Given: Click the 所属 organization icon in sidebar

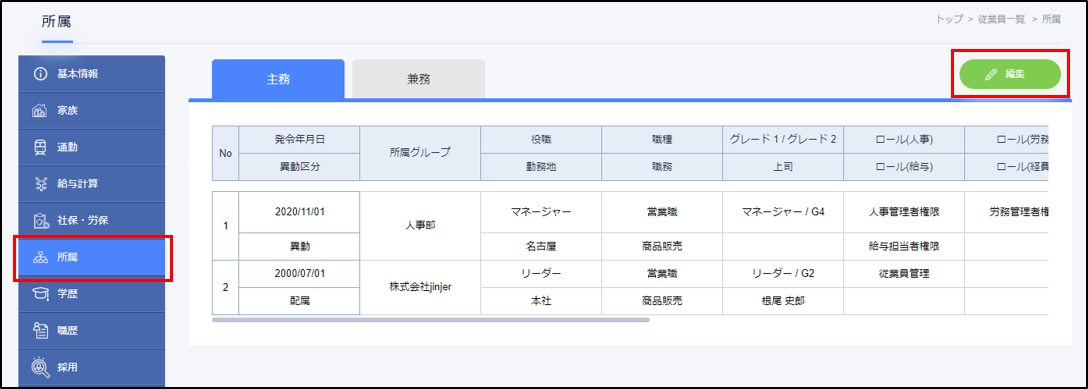Looking at the screenshot, I should point(40,257).
